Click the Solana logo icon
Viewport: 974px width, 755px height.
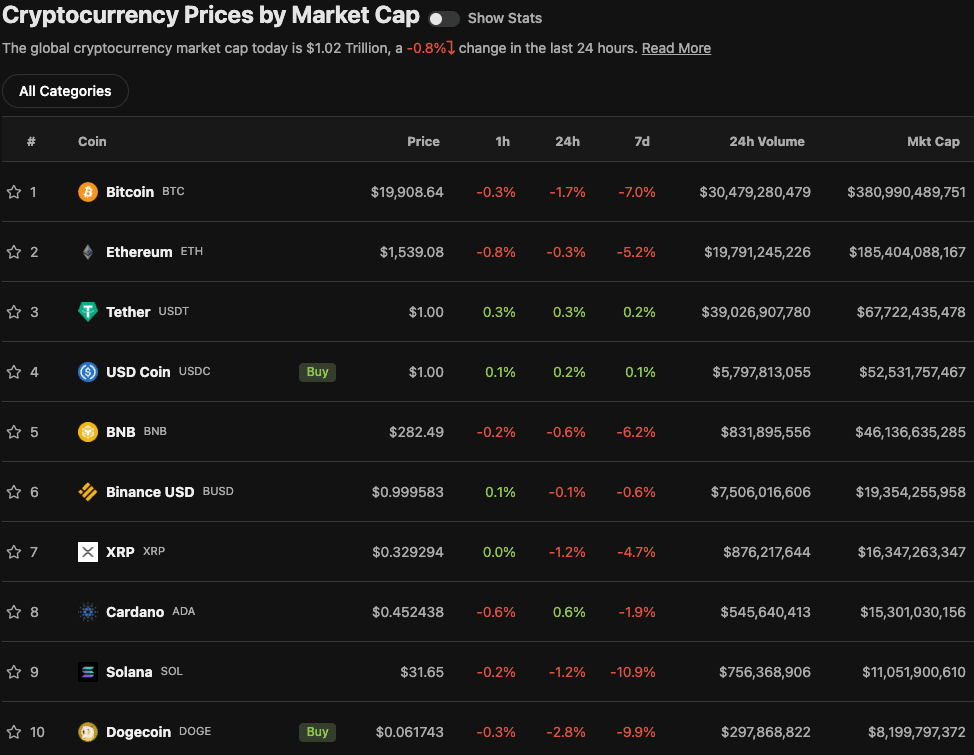coord(88,672)
